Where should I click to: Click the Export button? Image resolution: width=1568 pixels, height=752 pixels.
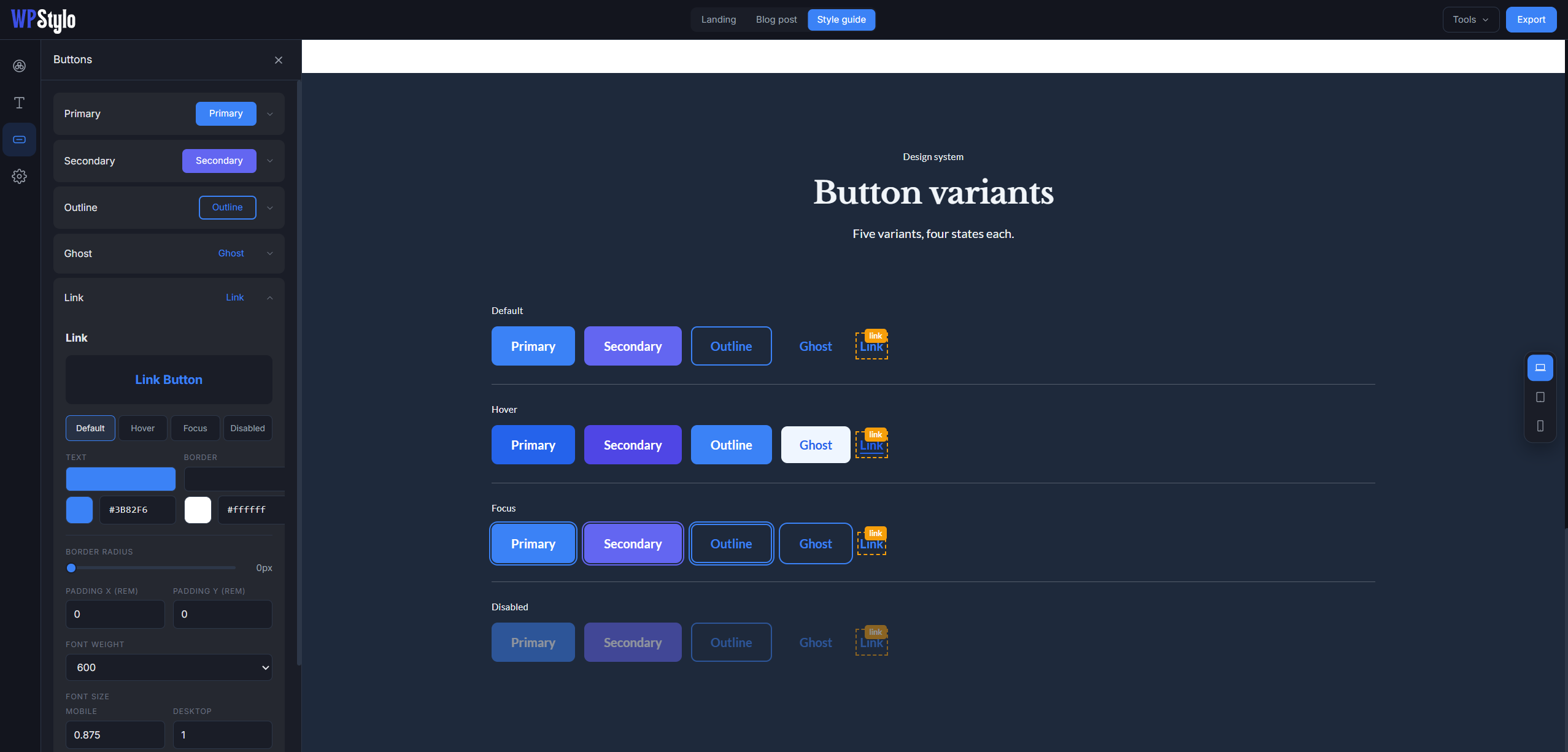tap(1531, 20)
